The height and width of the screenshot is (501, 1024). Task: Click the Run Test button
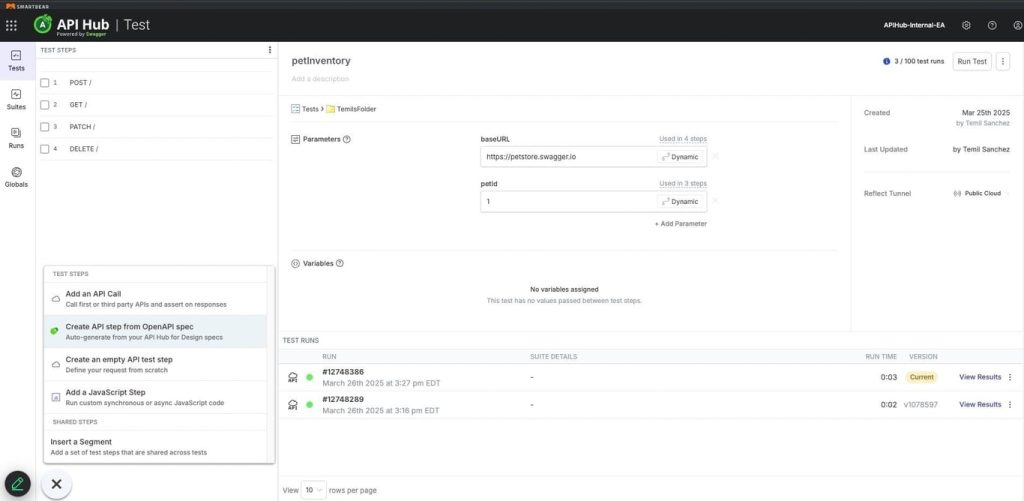pyautogui.click(x=971, y=61)
